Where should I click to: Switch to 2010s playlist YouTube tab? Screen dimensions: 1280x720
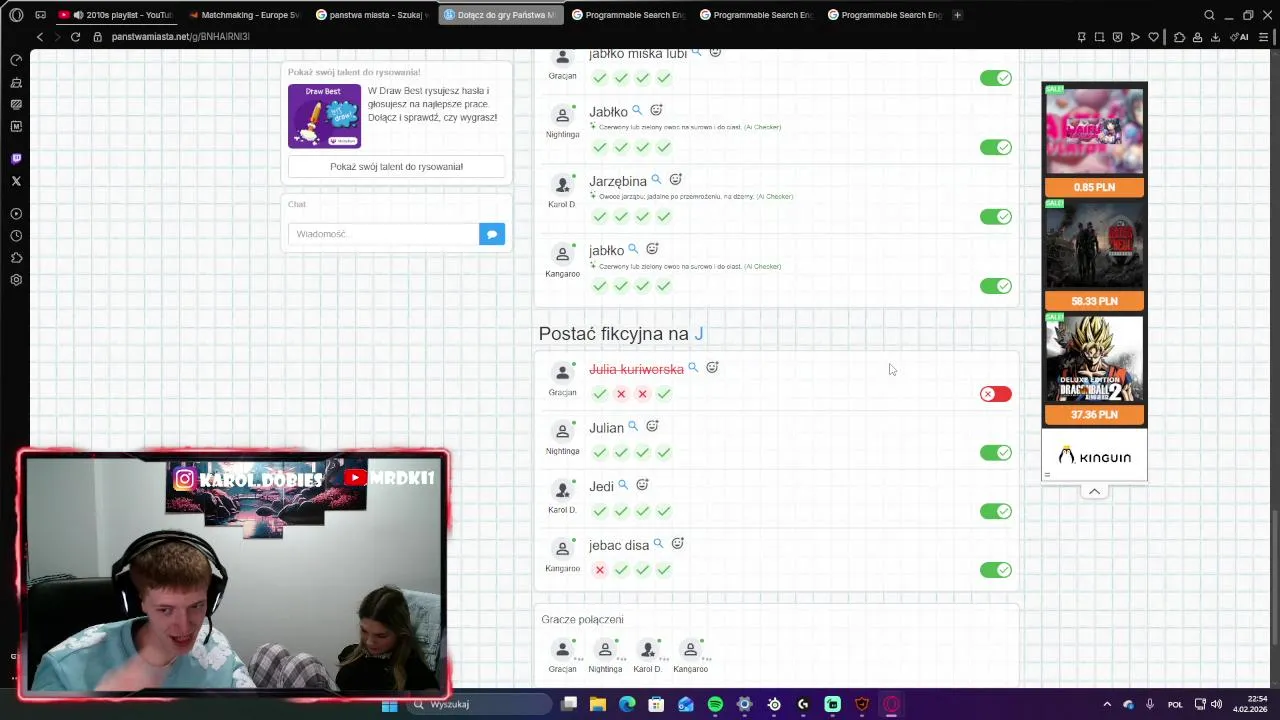(117, 15)
